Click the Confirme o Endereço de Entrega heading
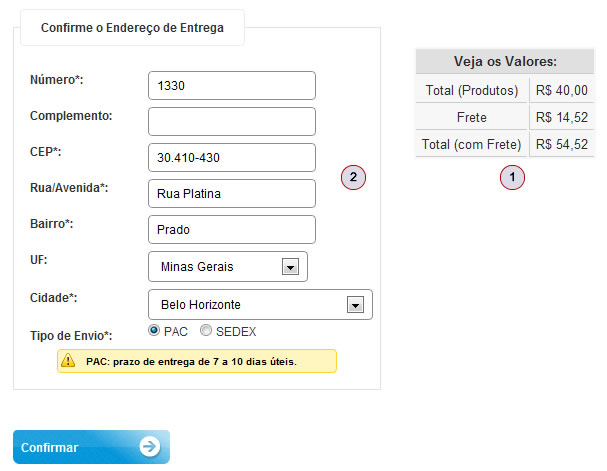 (132, 28)
